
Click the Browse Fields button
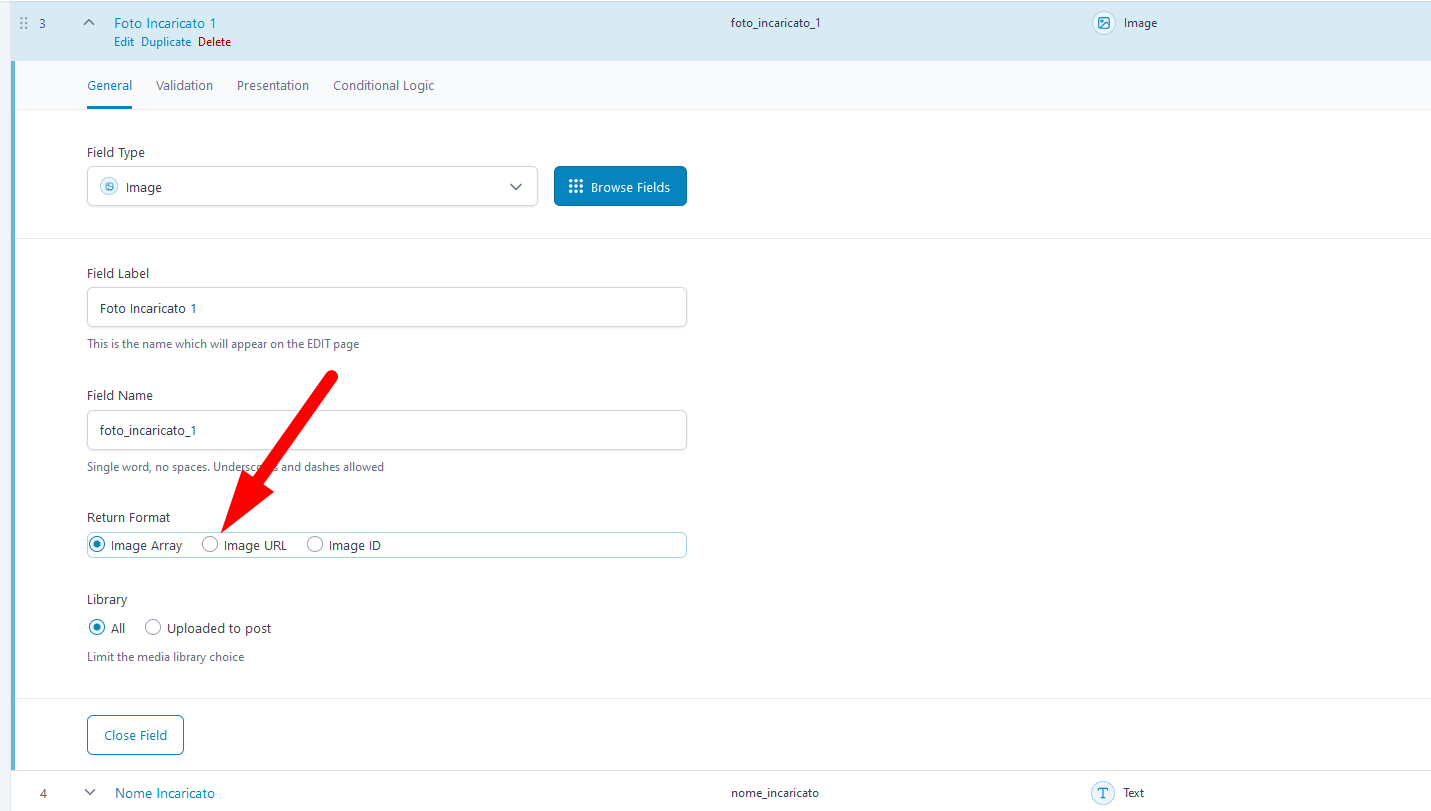[x=620, y=186]
